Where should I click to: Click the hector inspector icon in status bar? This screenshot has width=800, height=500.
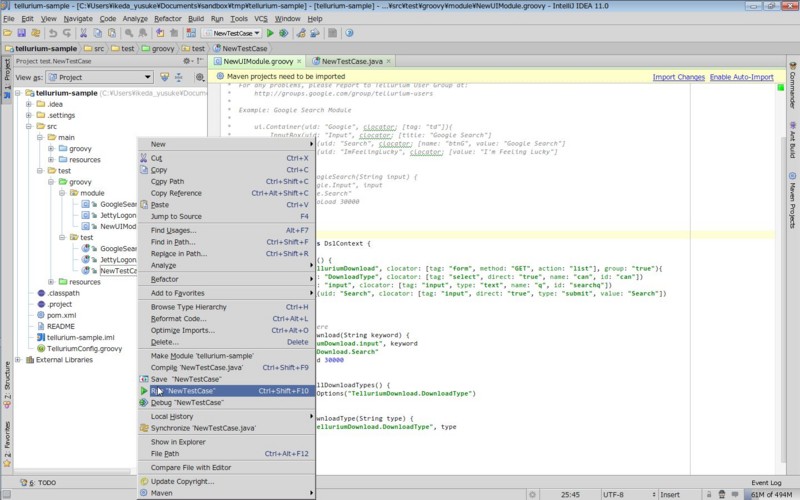(721, 494)
